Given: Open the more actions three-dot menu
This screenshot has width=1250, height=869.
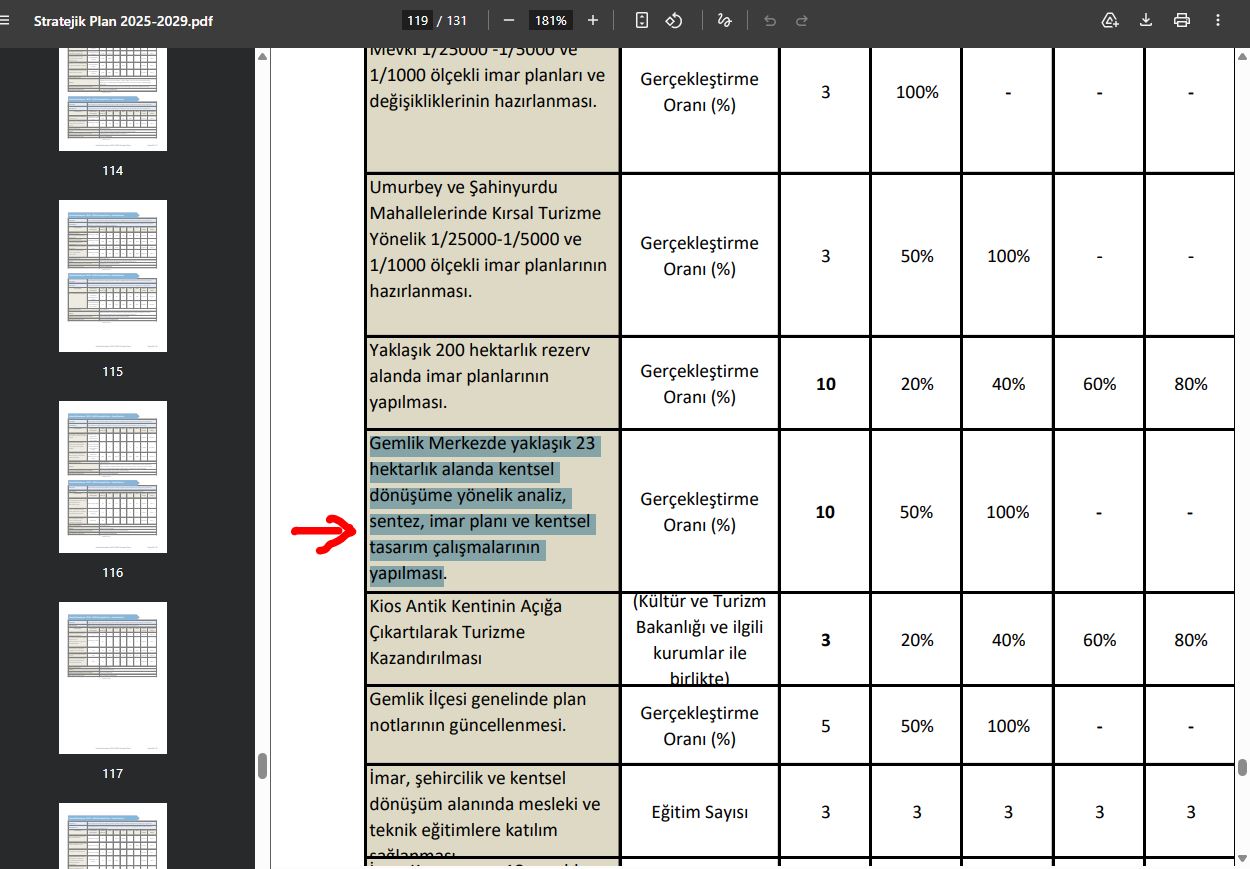Looking at the screenshot, I should 1218,20.
